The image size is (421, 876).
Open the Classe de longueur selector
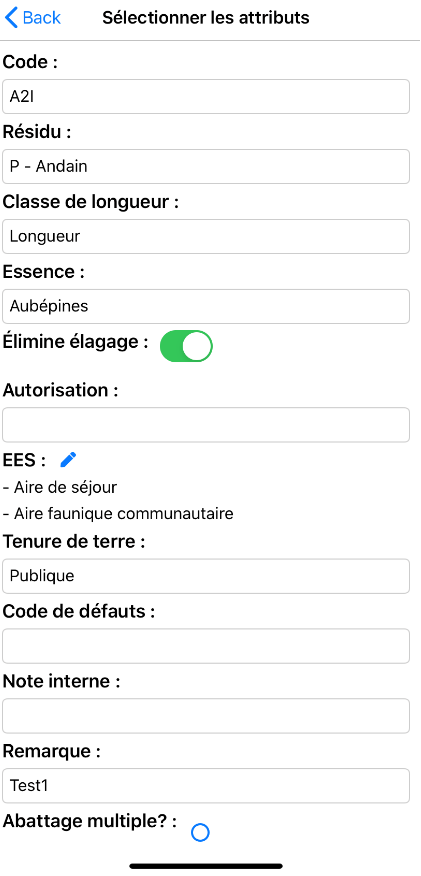pyautogui.click(x=206, y=236)
